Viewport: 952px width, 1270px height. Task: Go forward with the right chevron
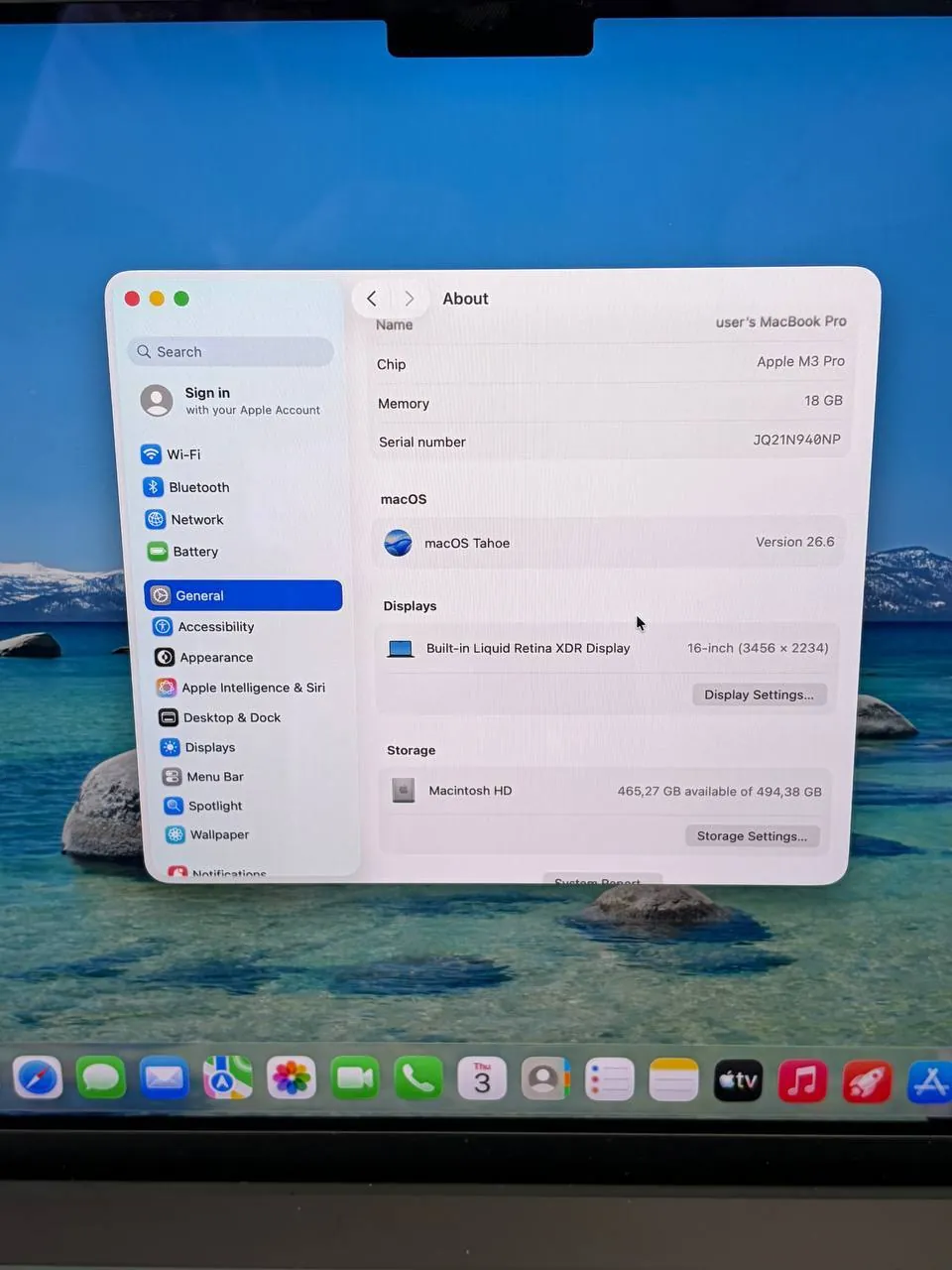(x=409, y=298)
